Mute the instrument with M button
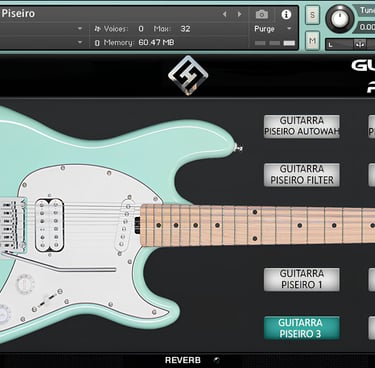Screen dimensions: 375x368 (x=312, y=41)
